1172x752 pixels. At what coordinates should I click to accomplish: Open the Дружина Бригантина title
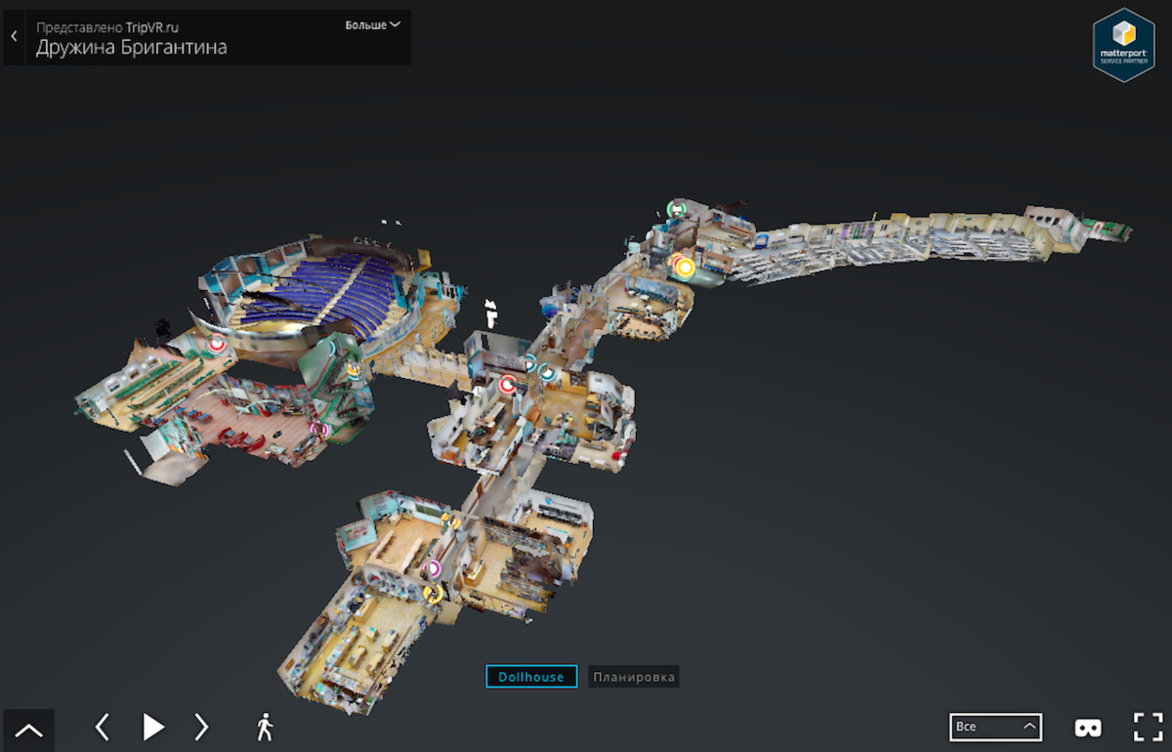point(131,48)
